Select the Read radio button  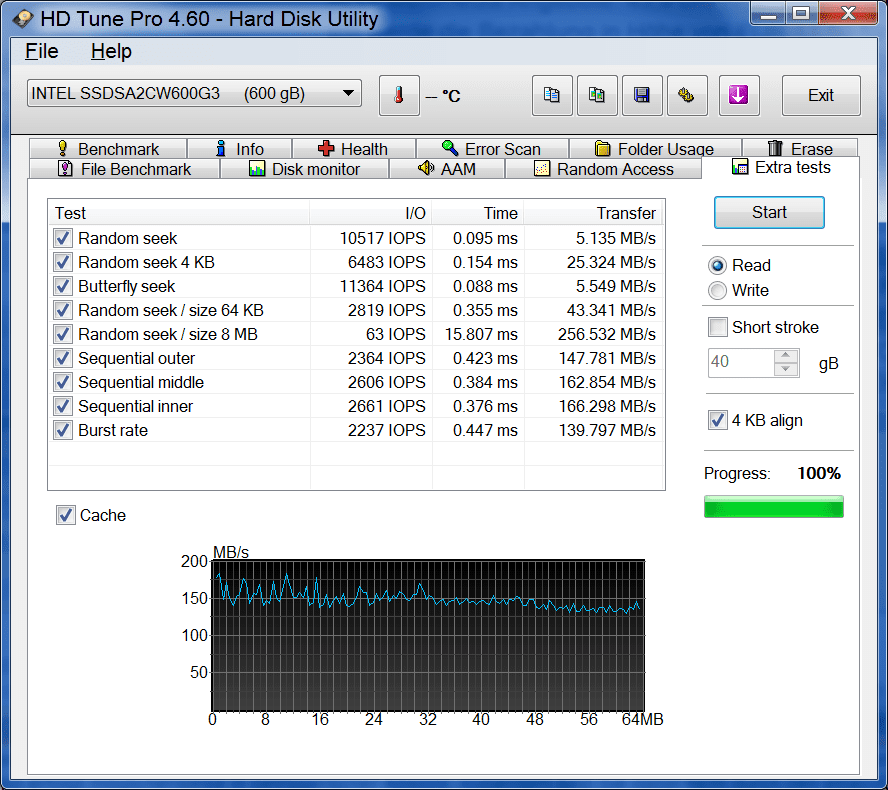coord(718,266)
